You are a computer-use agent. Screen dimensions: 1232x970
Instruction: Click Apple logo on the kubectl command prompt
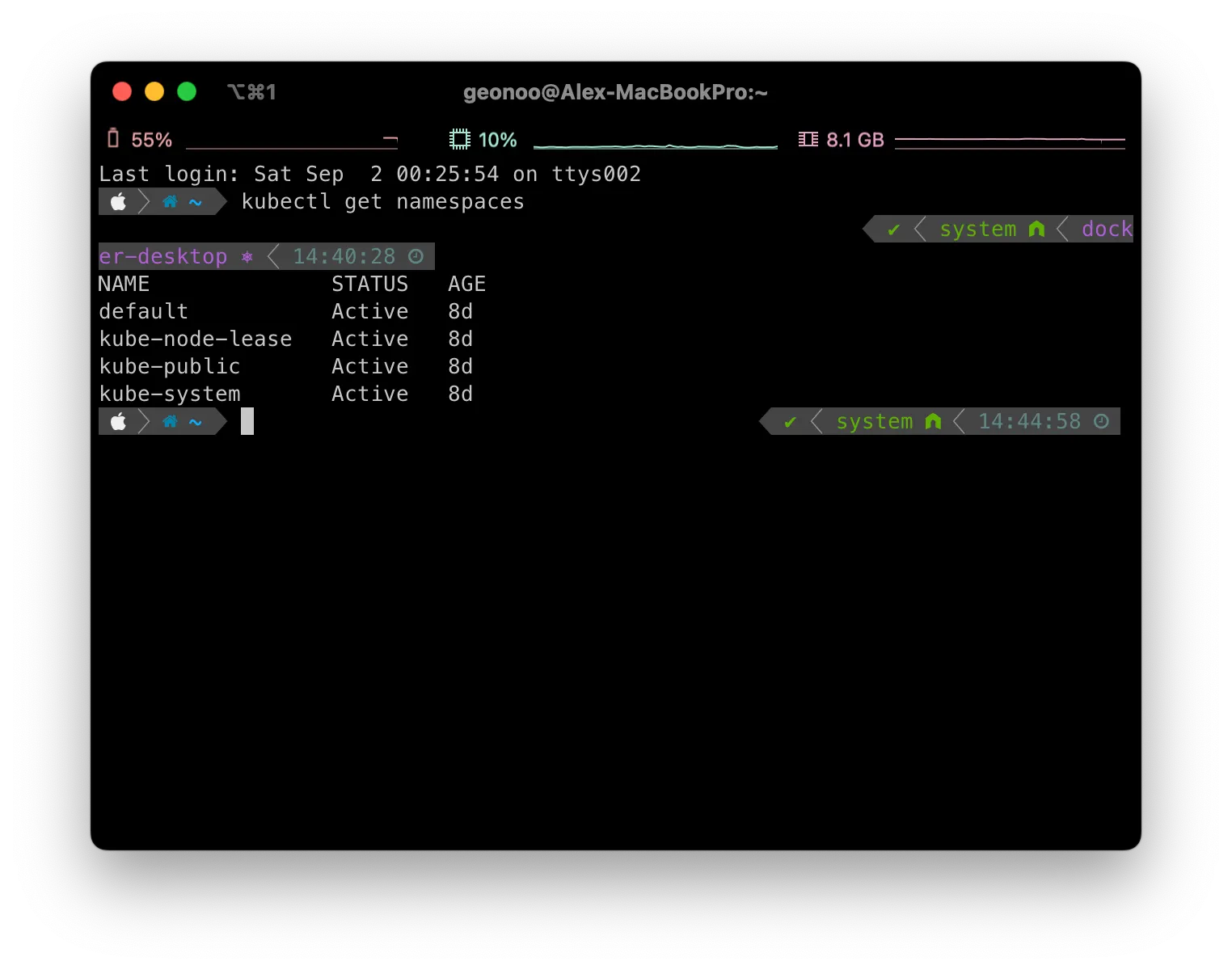tap(118, 201)
